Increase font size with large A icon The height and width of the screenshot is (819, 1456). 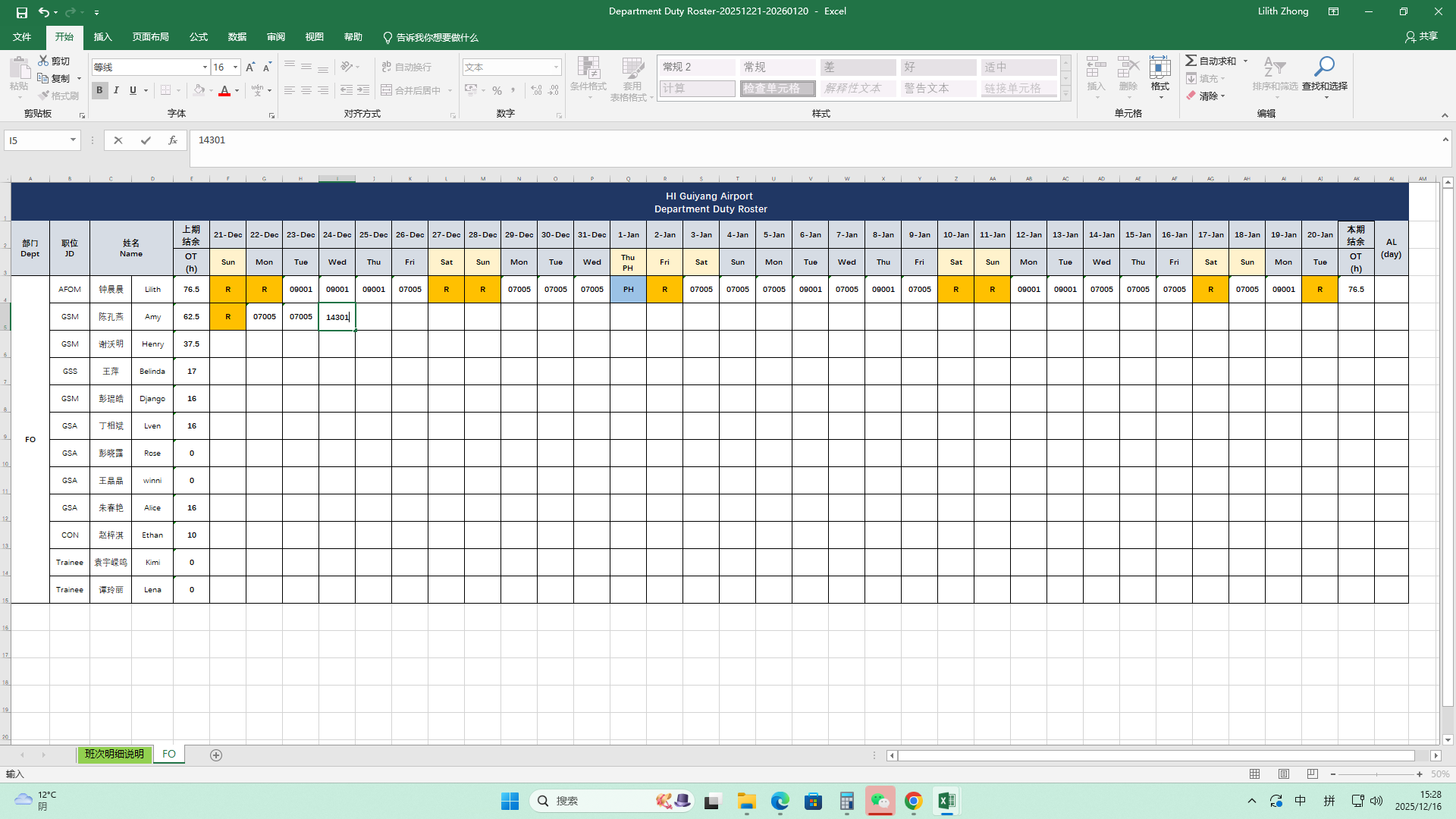pos(250,67)
